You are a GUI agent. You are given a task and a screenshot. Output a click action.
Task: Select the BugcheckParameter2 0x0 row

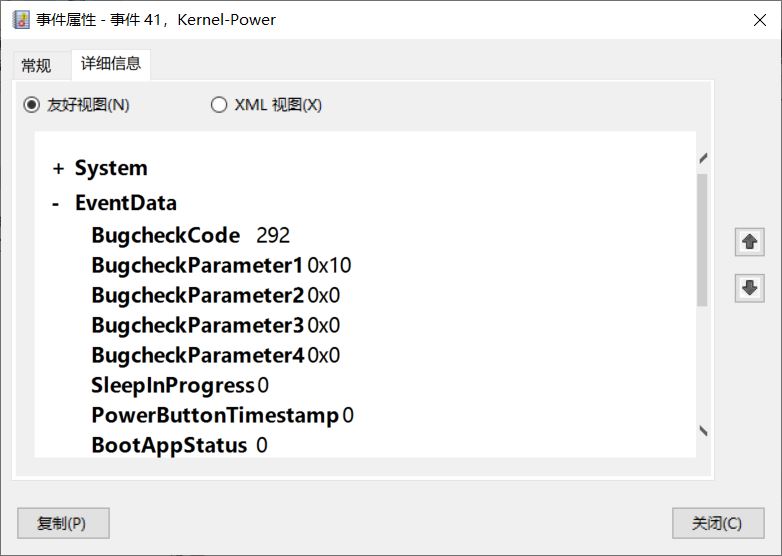(216, 295)
